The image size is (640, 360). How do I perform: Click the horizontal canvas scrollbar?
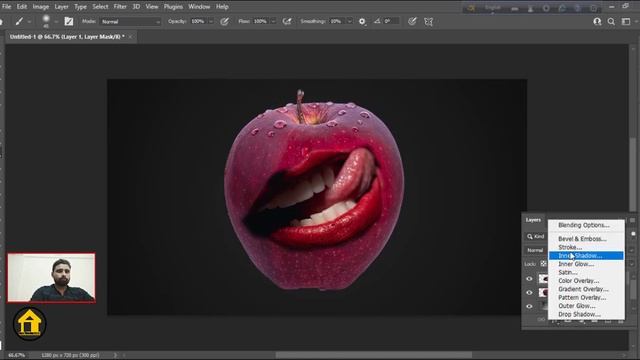point(373,355)
